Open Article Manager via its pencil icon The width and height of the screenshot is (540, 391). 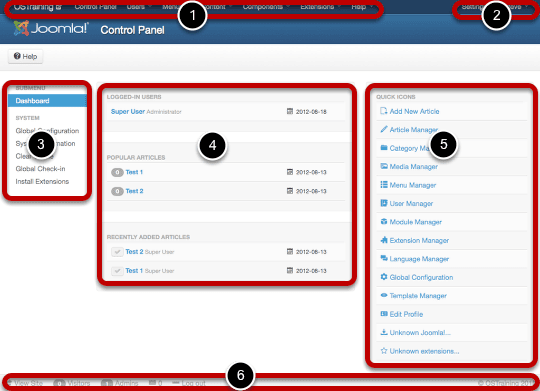(x=384, y=129)
